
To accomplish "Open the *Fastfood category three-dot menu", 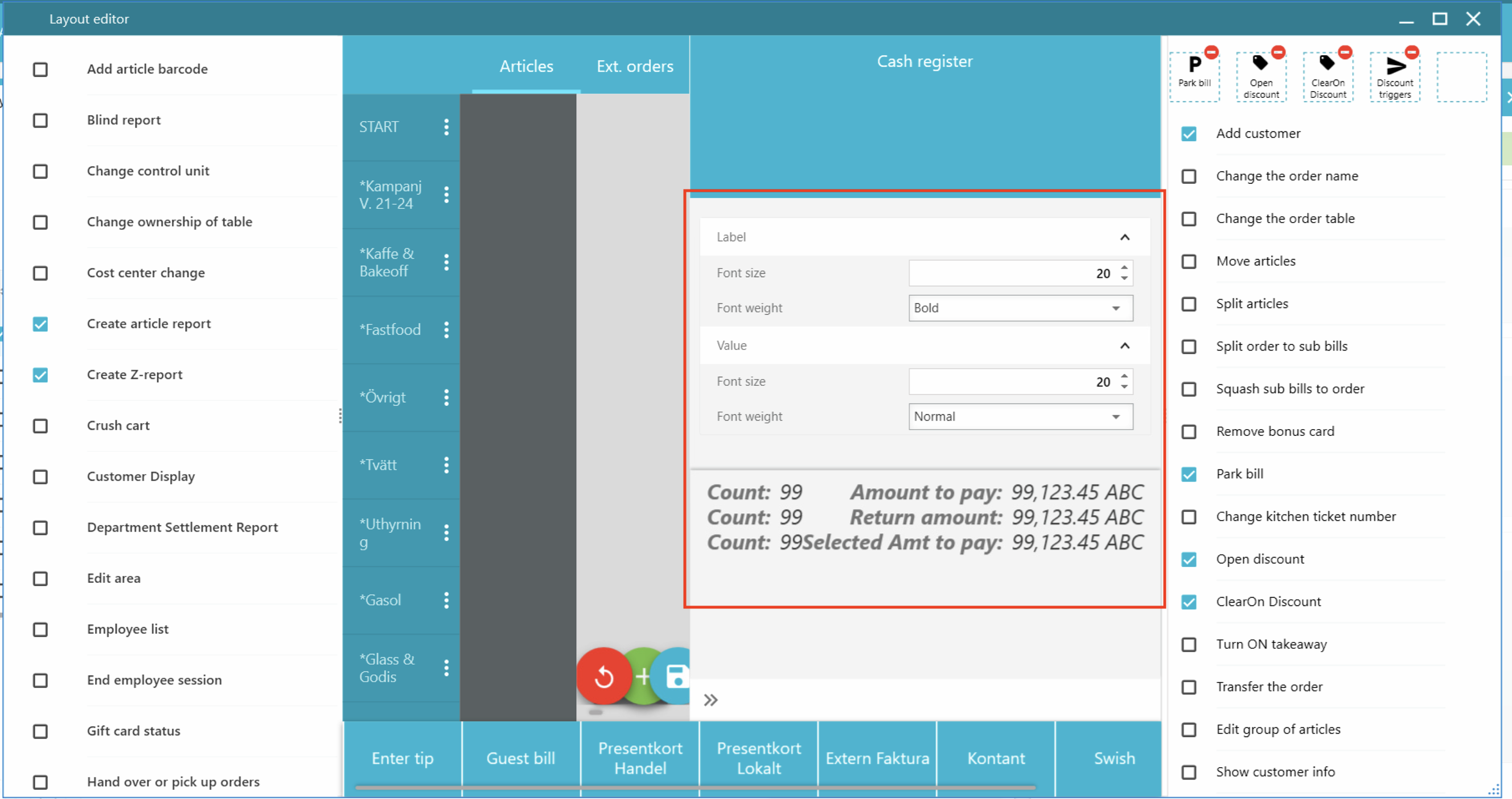I will tap(446, 330).
